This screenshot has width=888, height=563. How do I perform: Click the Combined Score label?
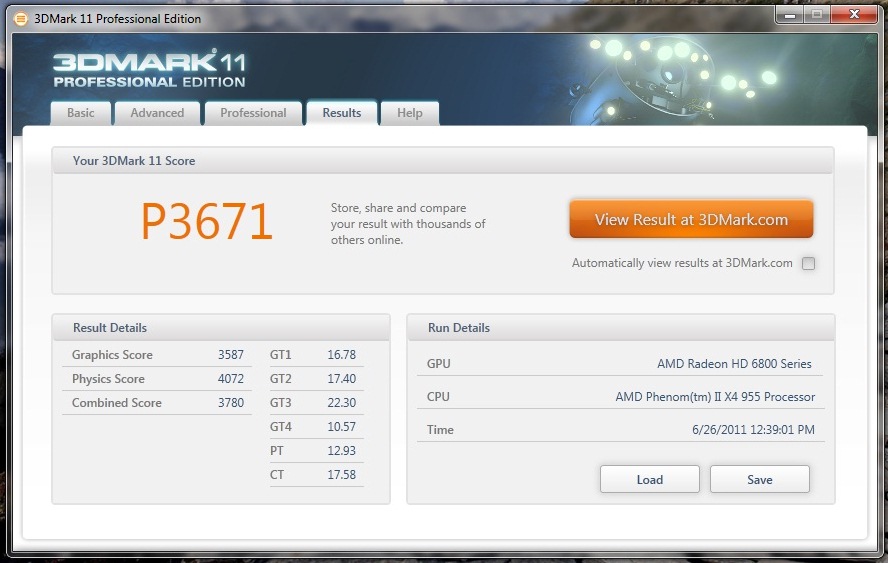(x=117, y=403)
